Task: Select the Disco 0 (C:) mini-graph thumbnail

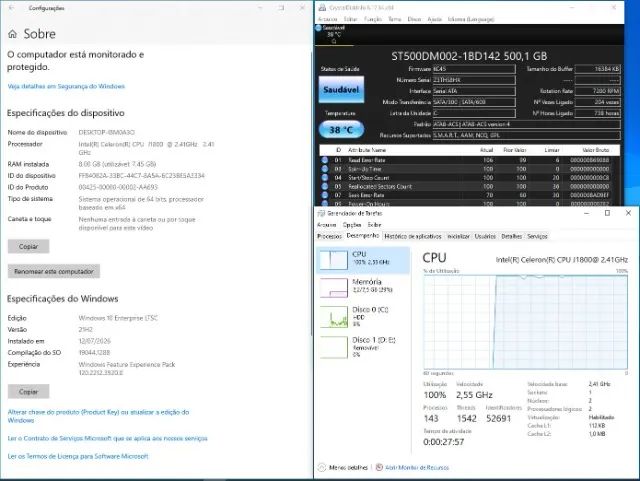Action: coord(334,317)
